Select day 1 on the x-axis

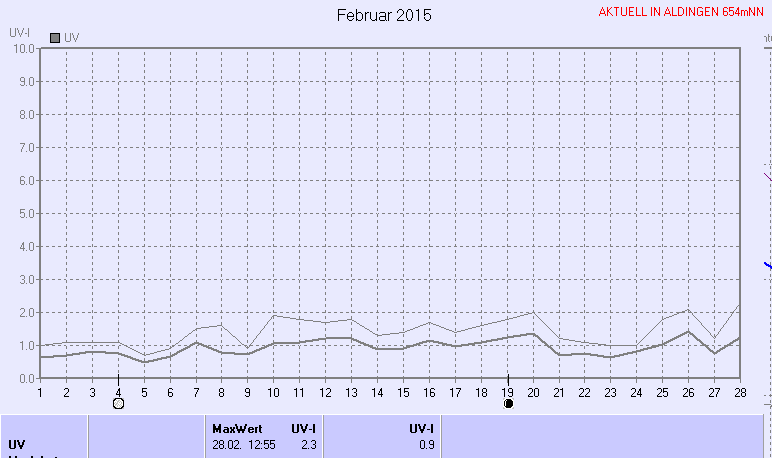coord(40,391)
